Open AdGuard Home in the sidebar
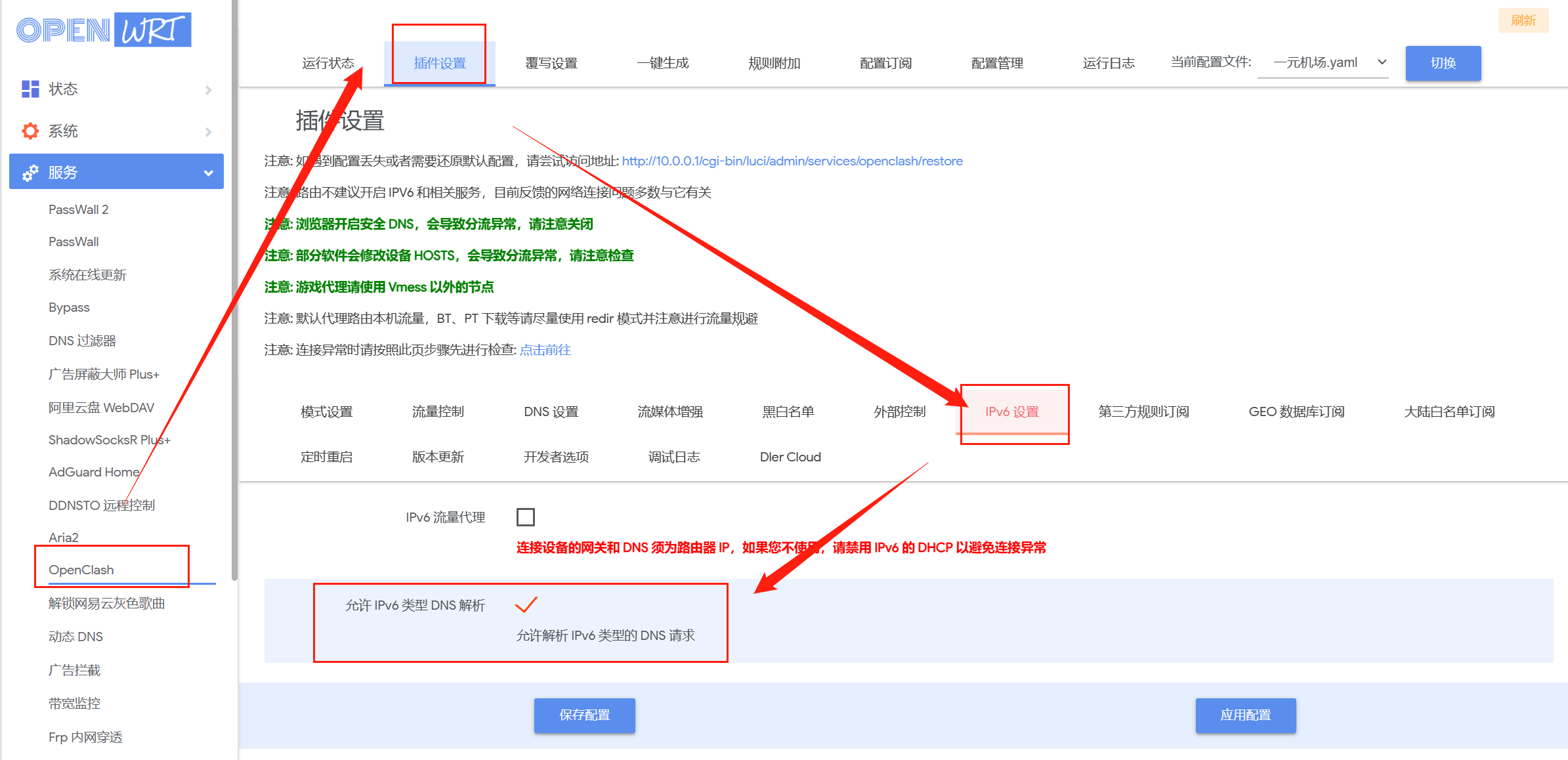Image resolution: width=1568 pixels, height=760 pixels. tap(94, 472)
